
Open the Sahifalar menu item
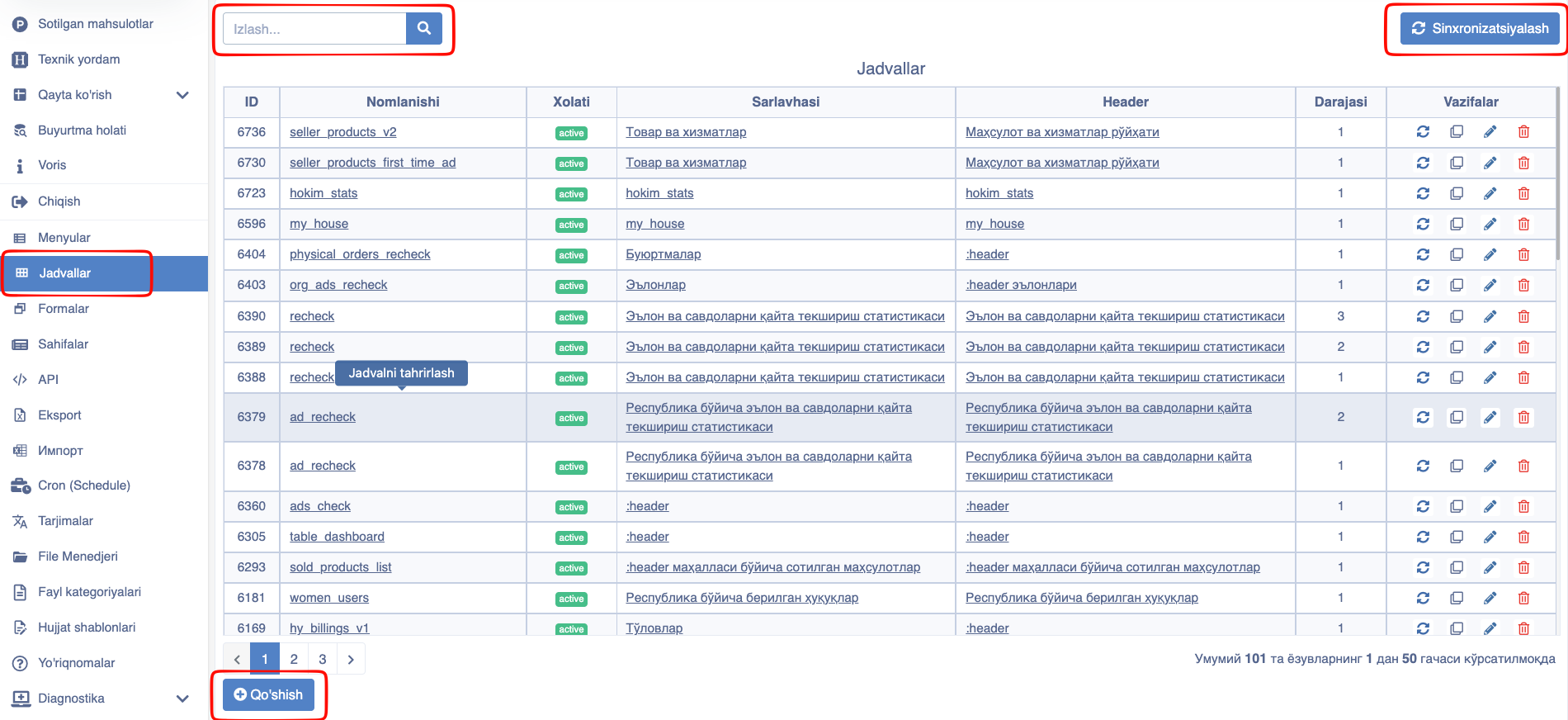[x=104, y=344]
